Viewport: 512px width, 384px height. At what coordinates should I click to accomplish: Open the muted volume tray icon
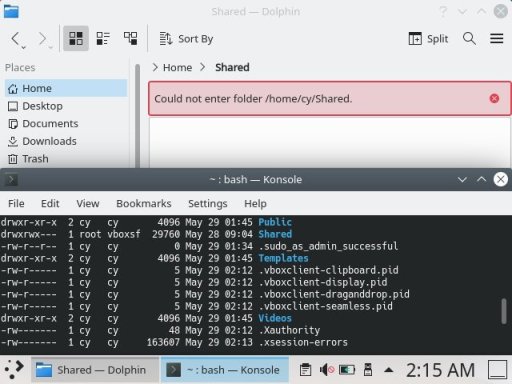tap(326, 370)
